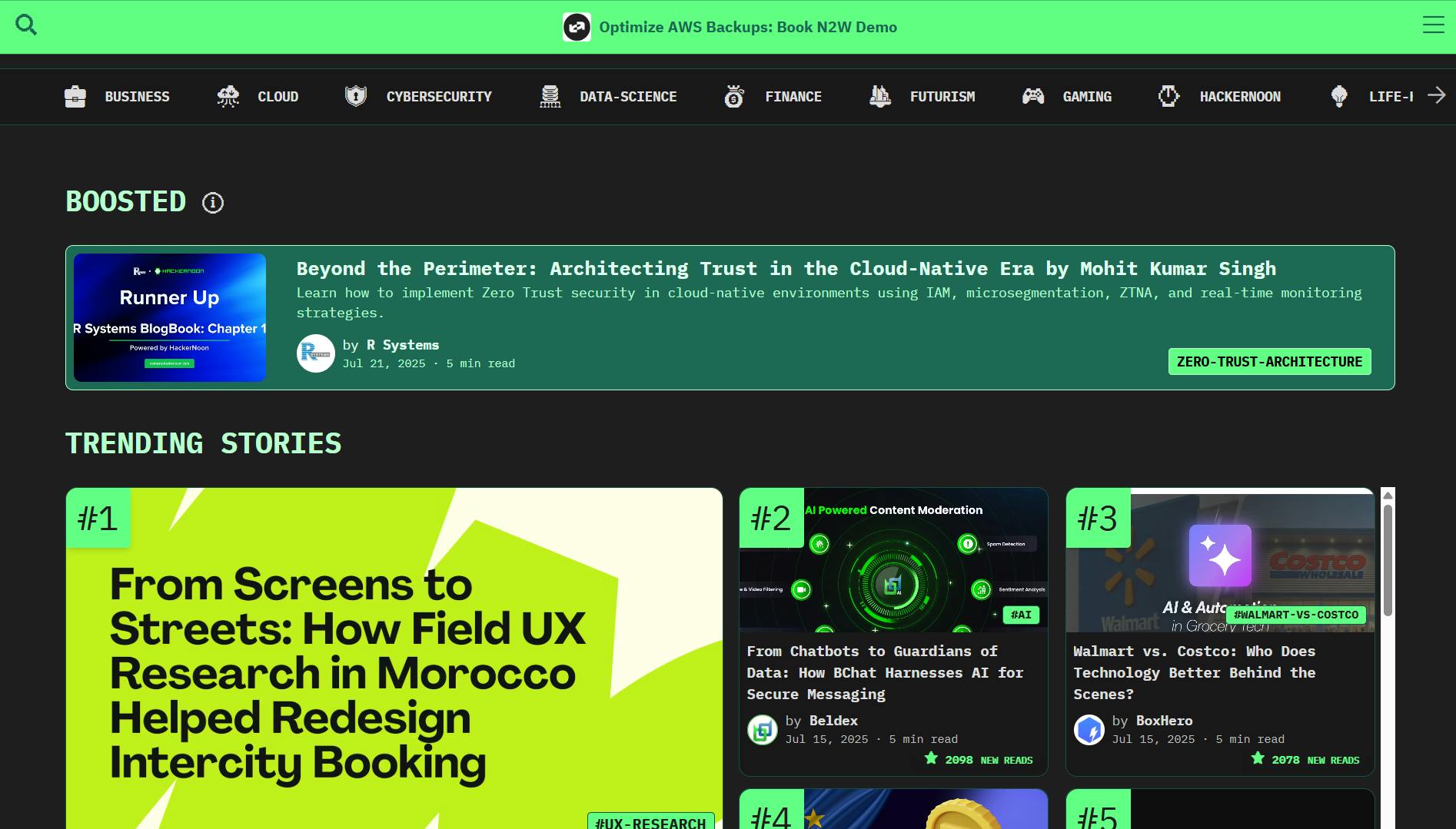This screenshot has width=1456, height=829.
Task: Open the Beyond the Perimeter article
Action: [x=786, y=268]
